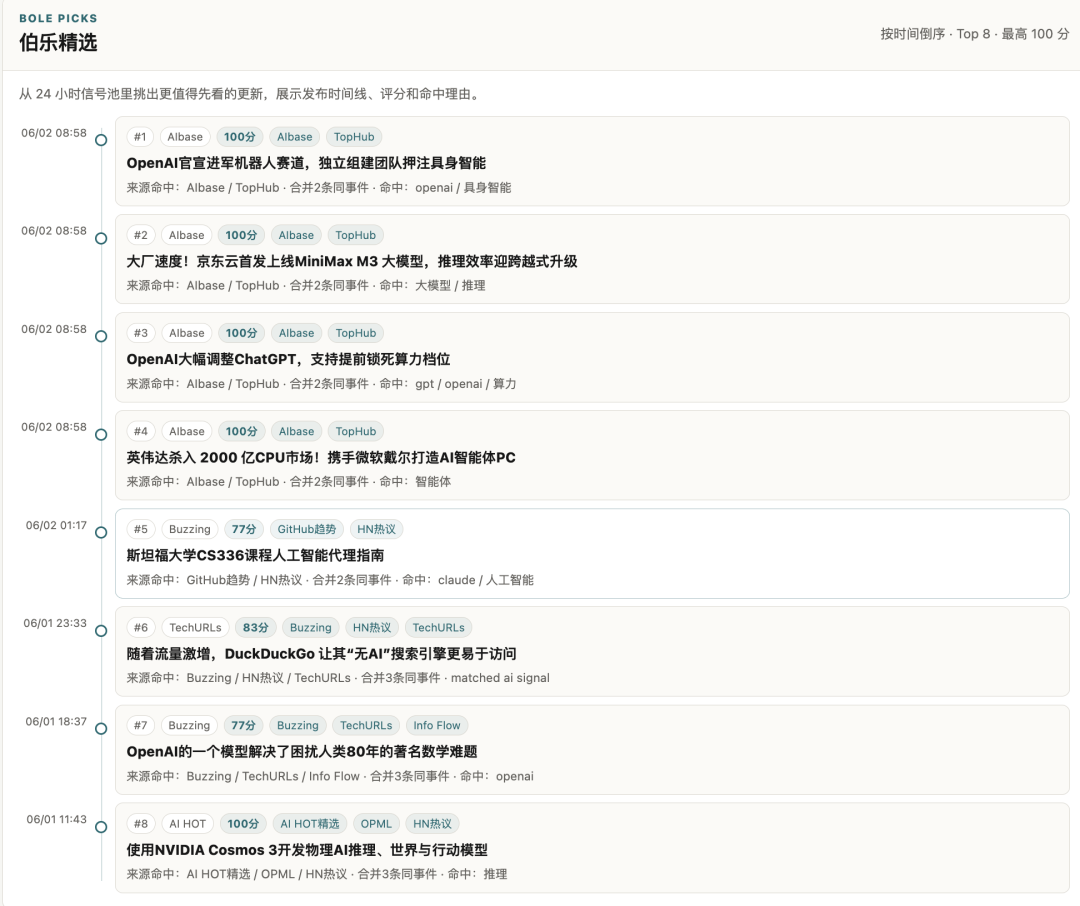The image size is (1080, 906).
Task: Select the Buzzing source tag on item #5
Action: coord(189,529)
